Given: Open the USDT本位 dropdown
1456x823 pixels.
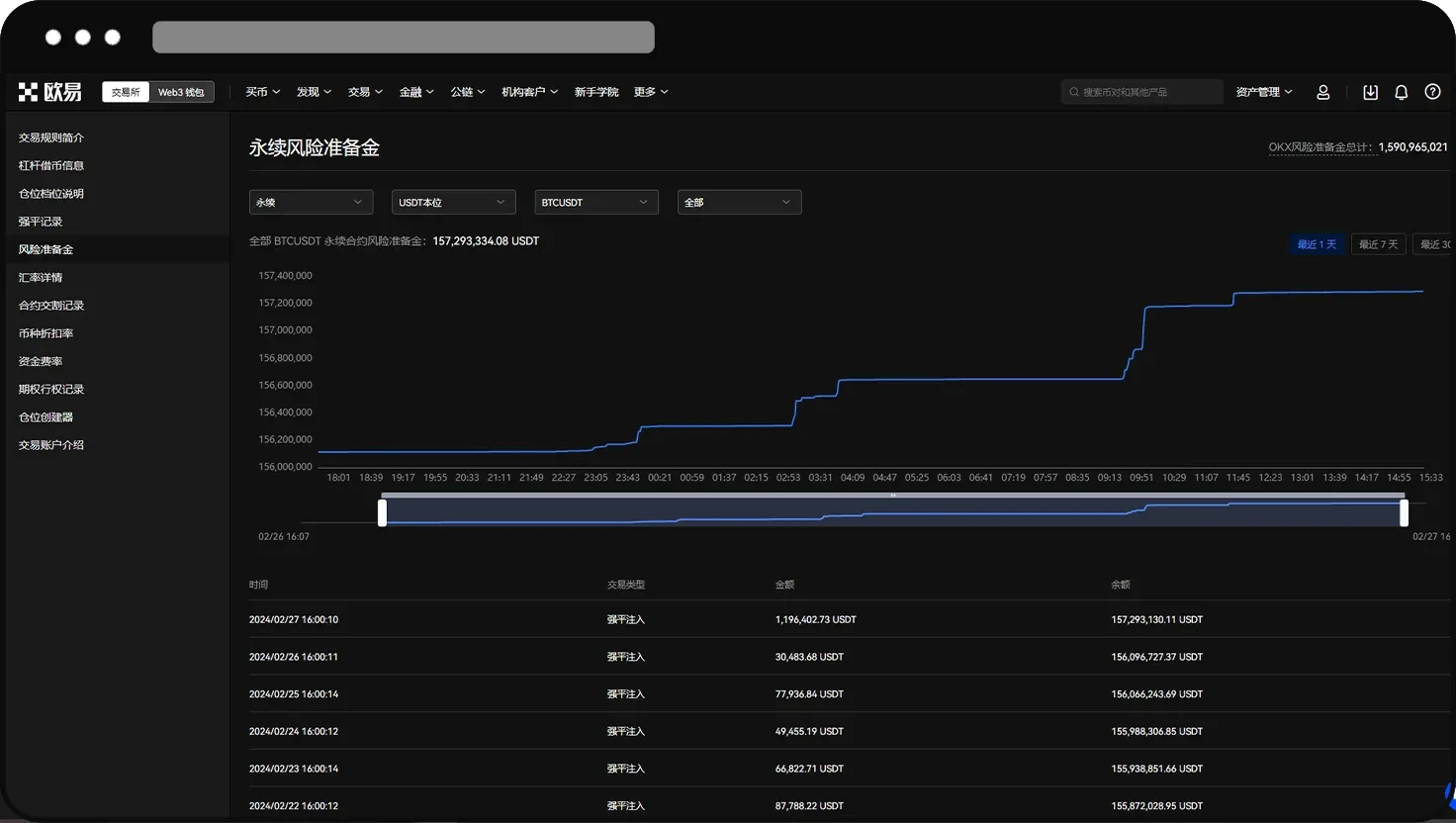Looking at the screenshot, I should 453,202.
